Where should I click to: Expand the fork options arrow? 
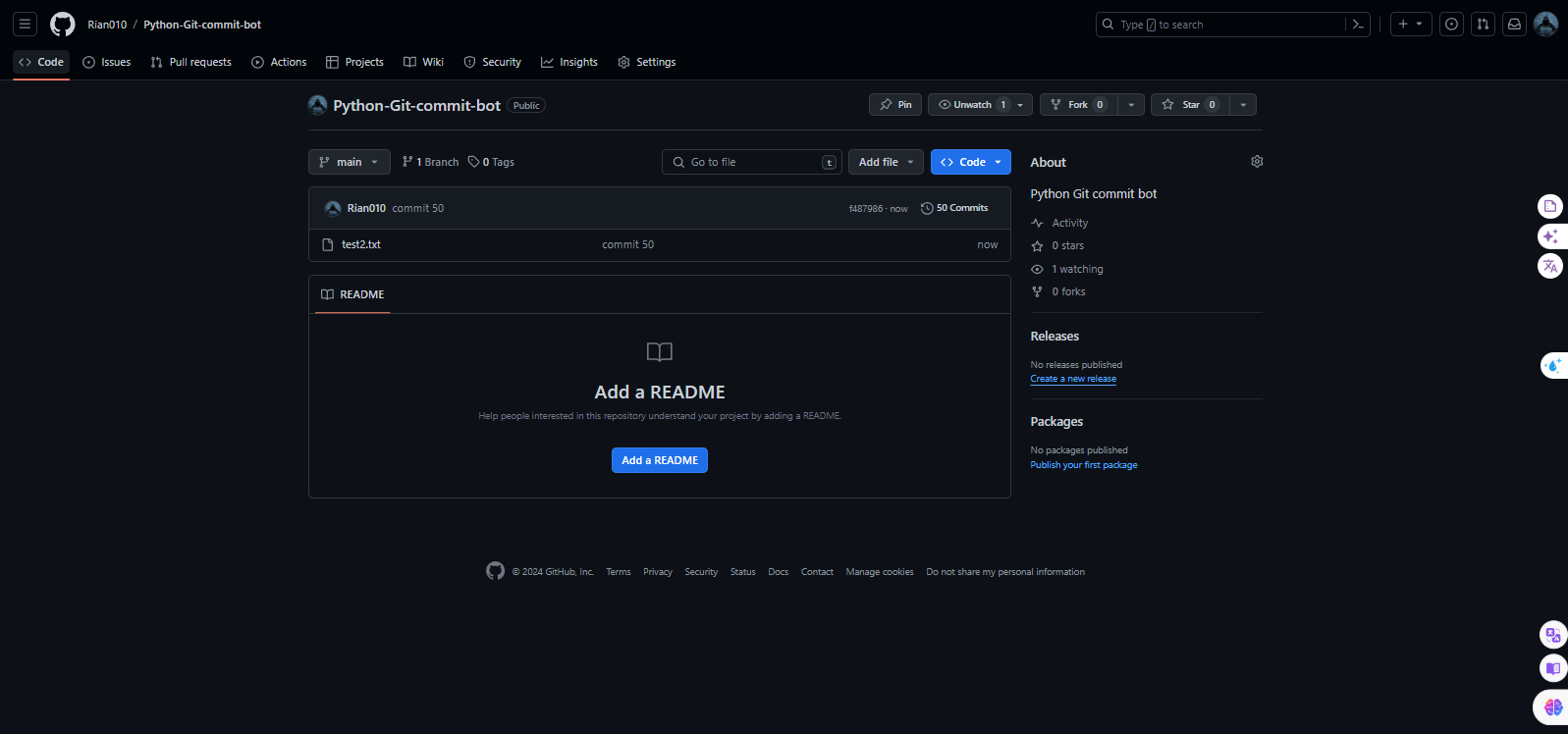point(1131,105)
